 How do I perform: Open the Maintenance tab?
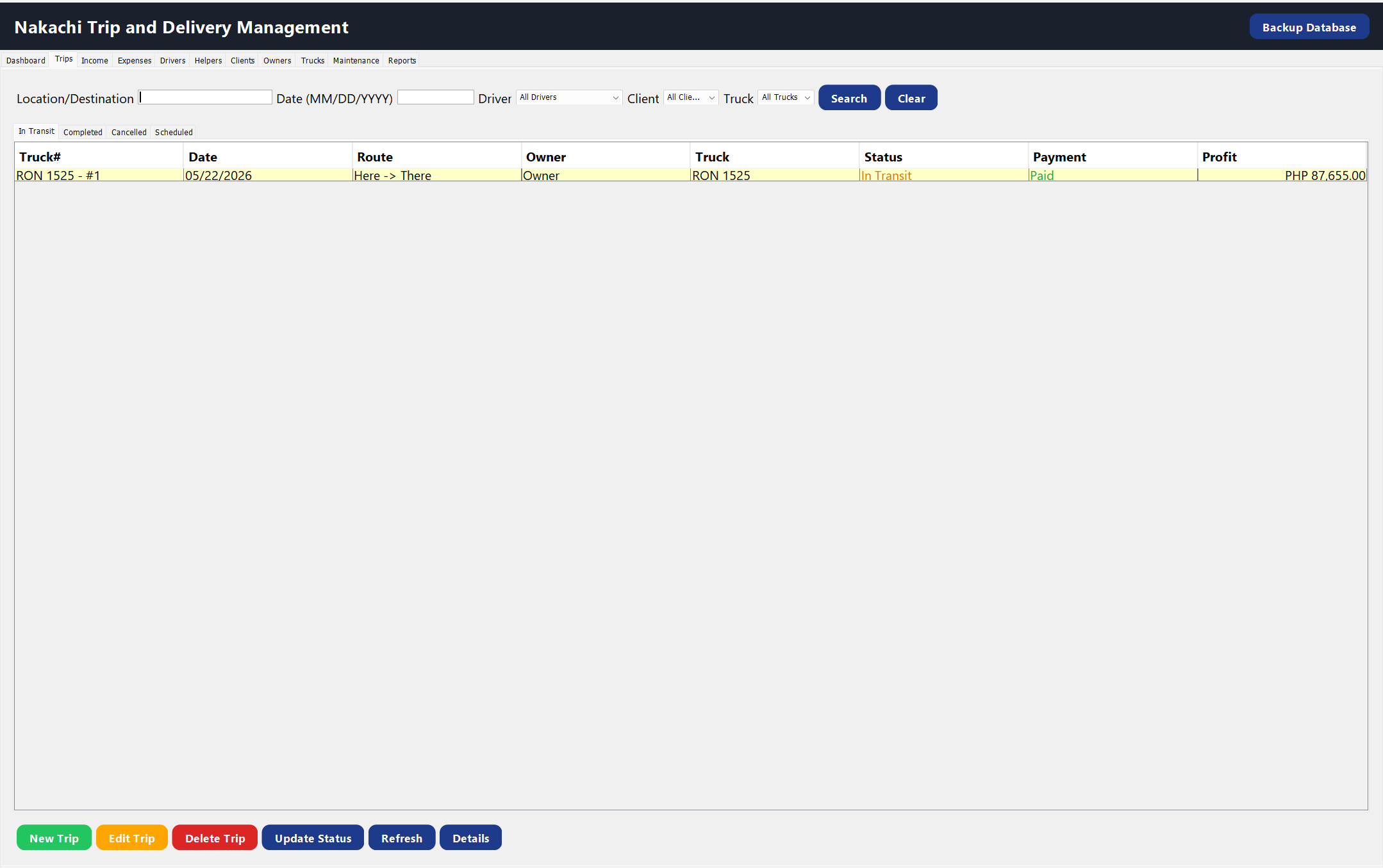click(x=356, y=60)
